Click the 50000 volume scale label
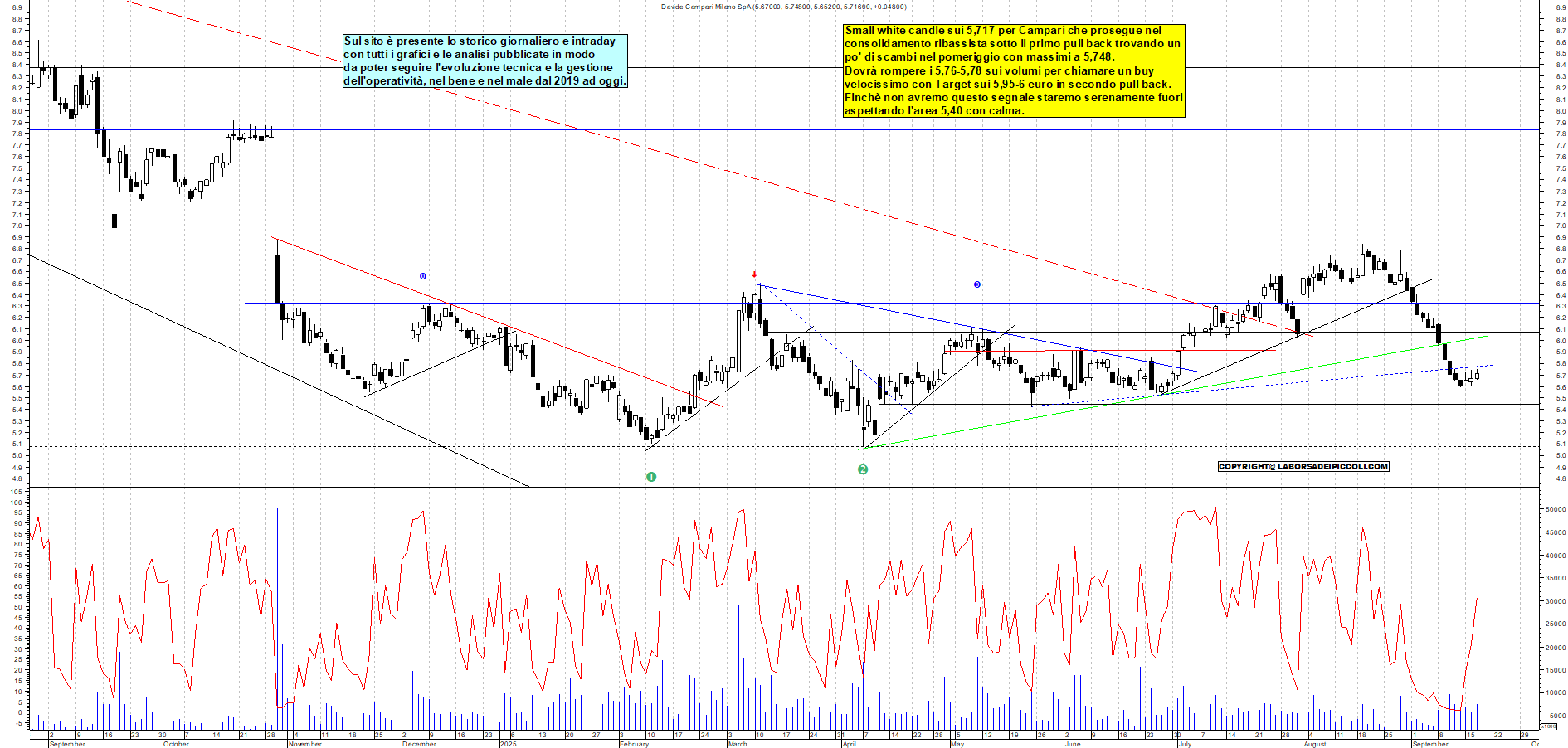The width and height of the screenshot is (1568, 748). tap(1556, 510)
